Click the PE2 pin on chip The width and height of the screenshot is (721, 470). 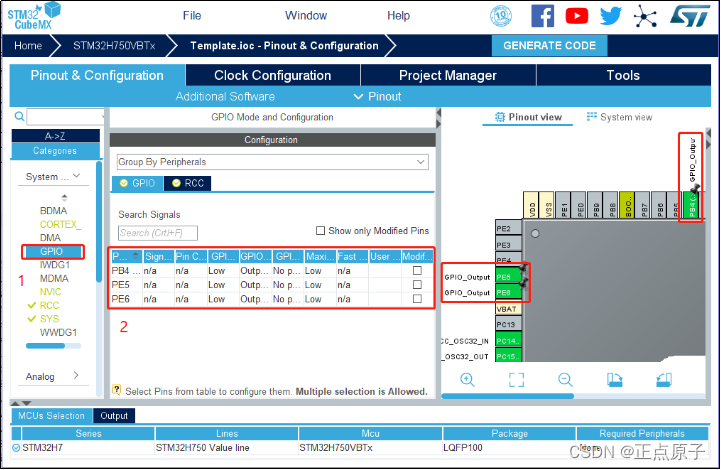coord(509,228)
